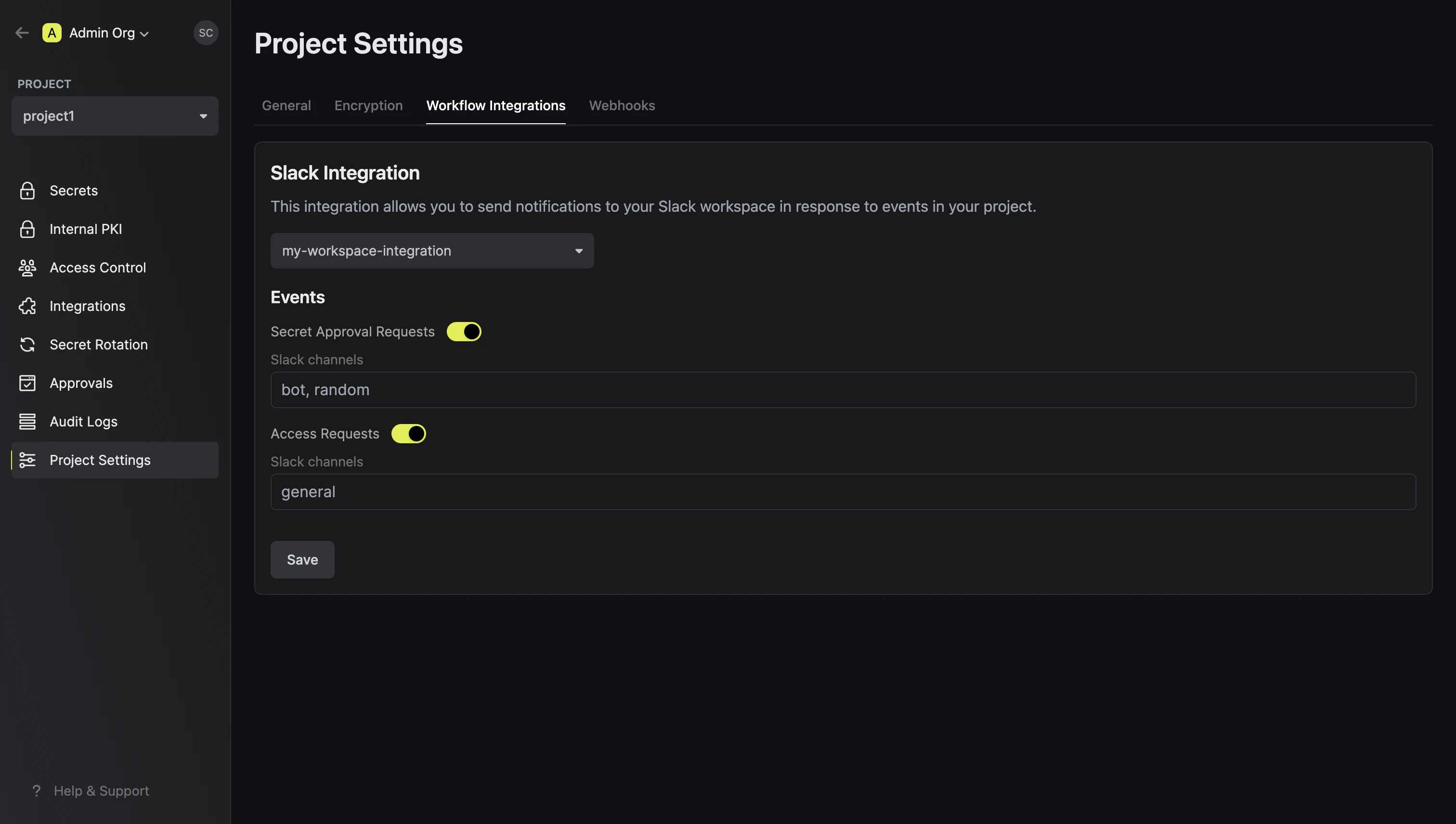Navigate to Access Control

coord(115,268)
